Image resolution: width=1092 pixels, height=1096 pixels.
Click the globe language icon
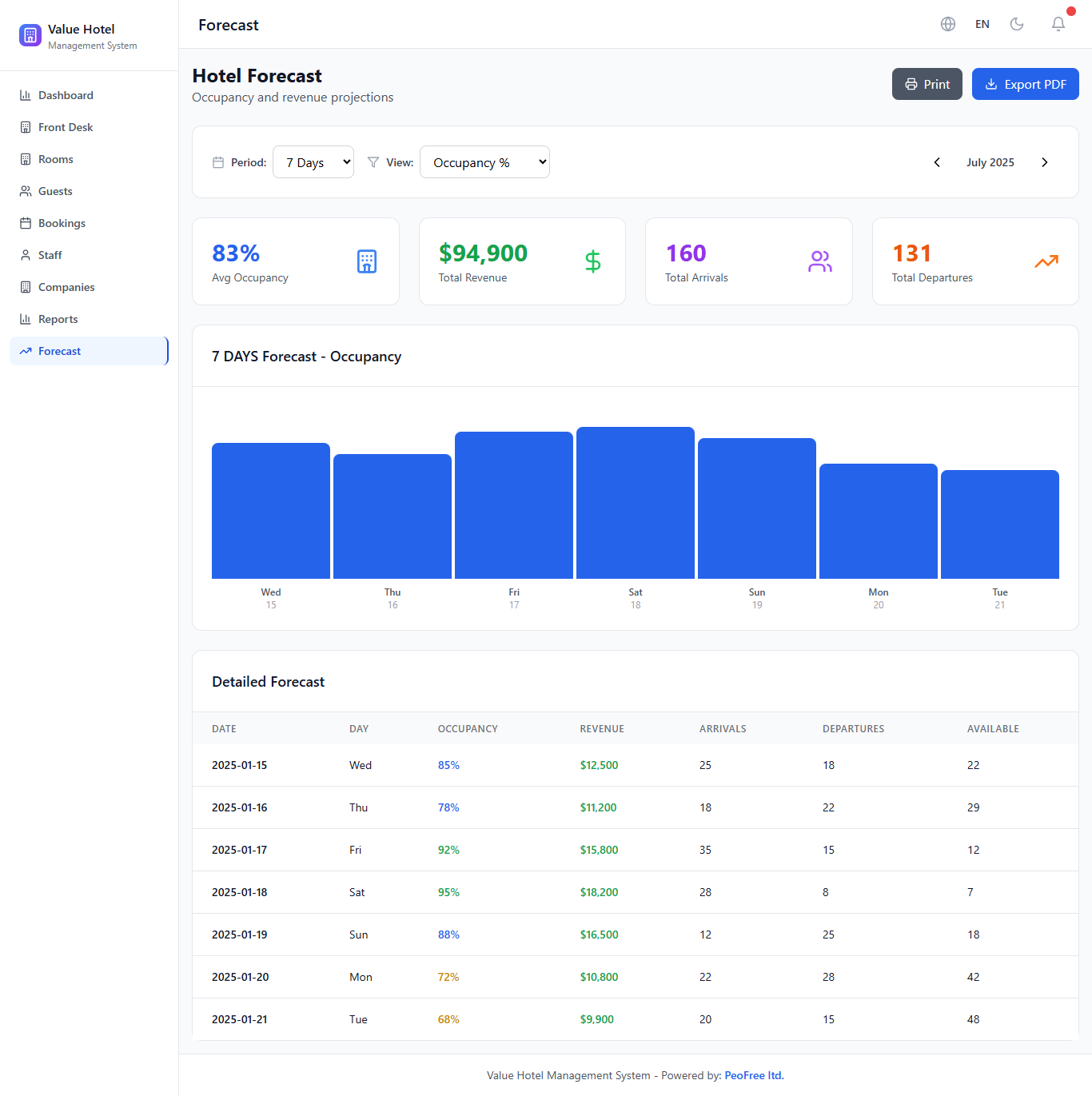948,24
